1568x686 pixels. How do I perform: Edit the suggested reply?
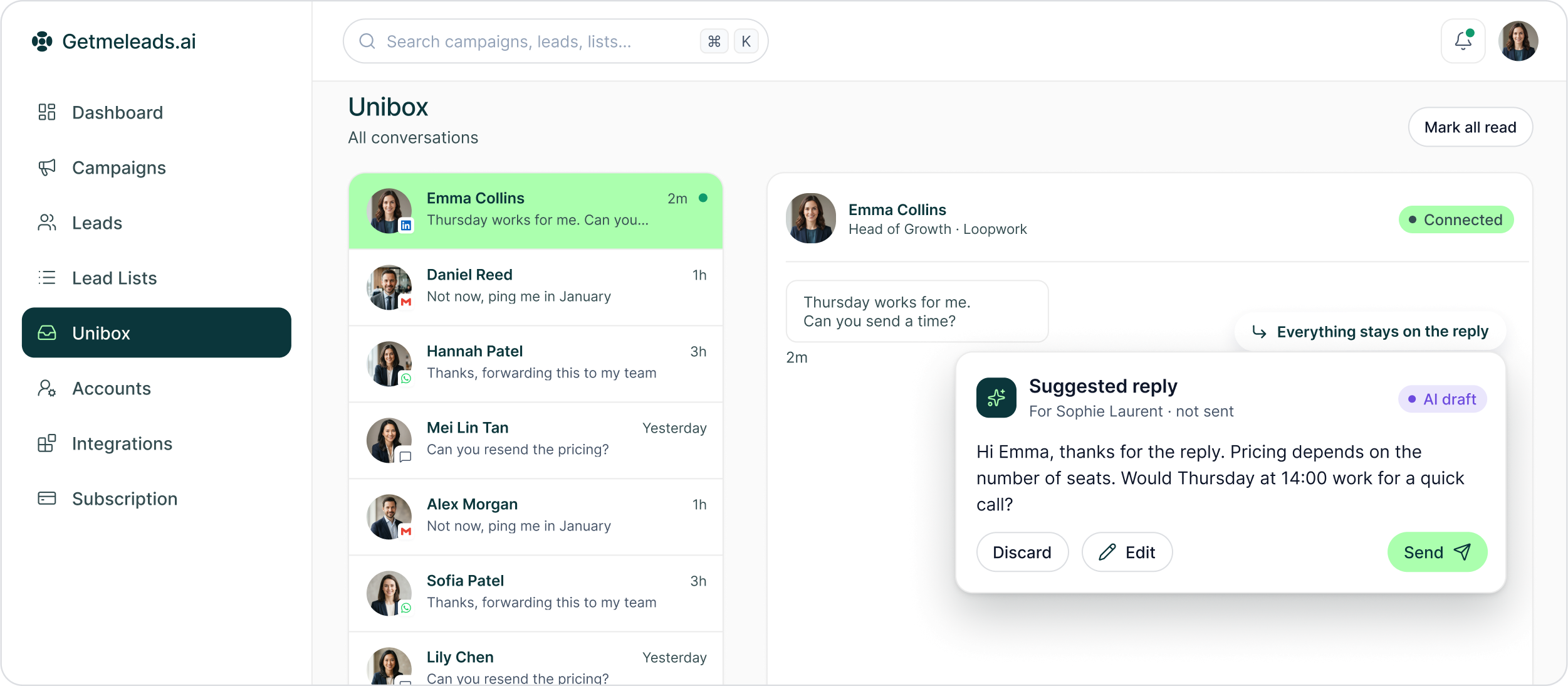coord(1127,552)
